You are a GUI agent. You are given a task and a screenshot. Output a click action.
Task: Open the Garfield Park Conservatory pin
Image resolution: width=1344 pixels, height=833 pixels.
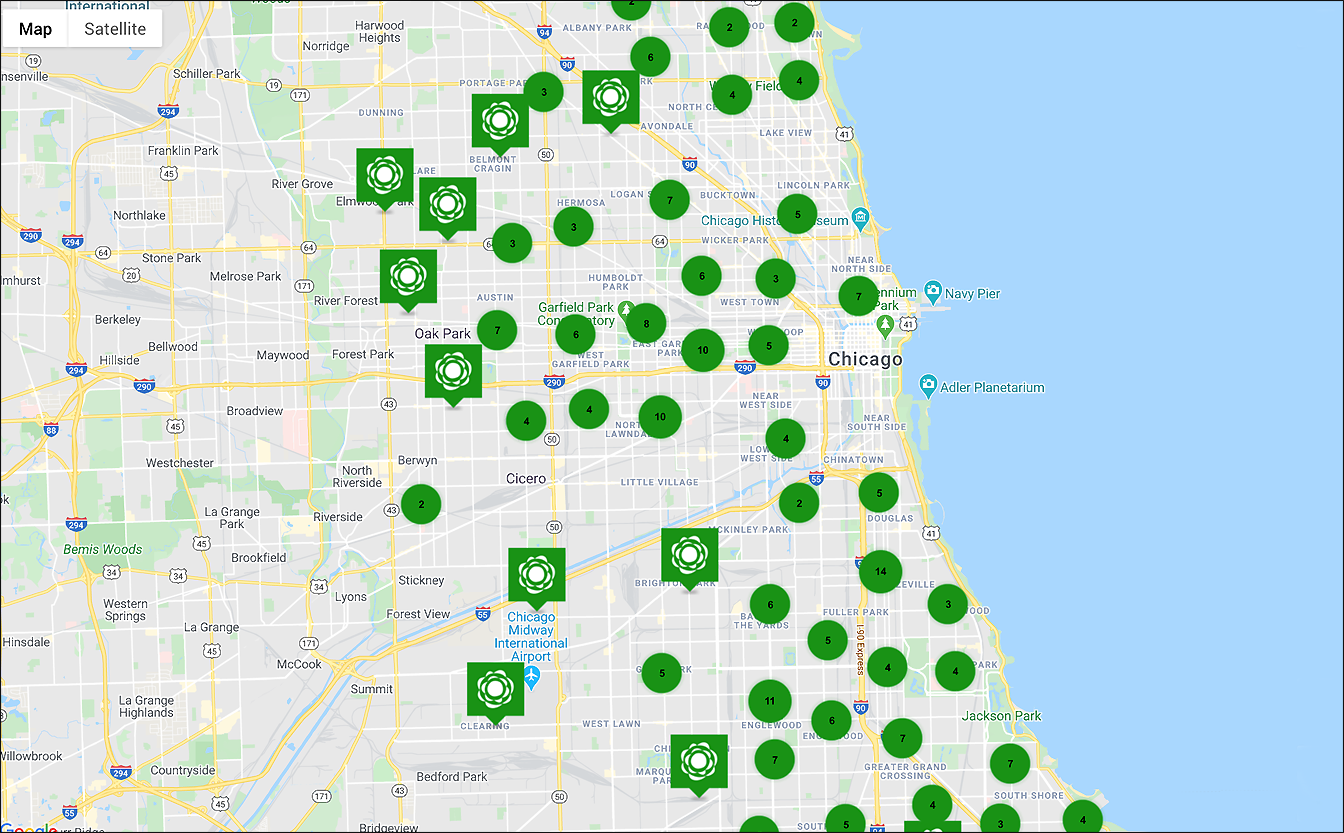626,309
